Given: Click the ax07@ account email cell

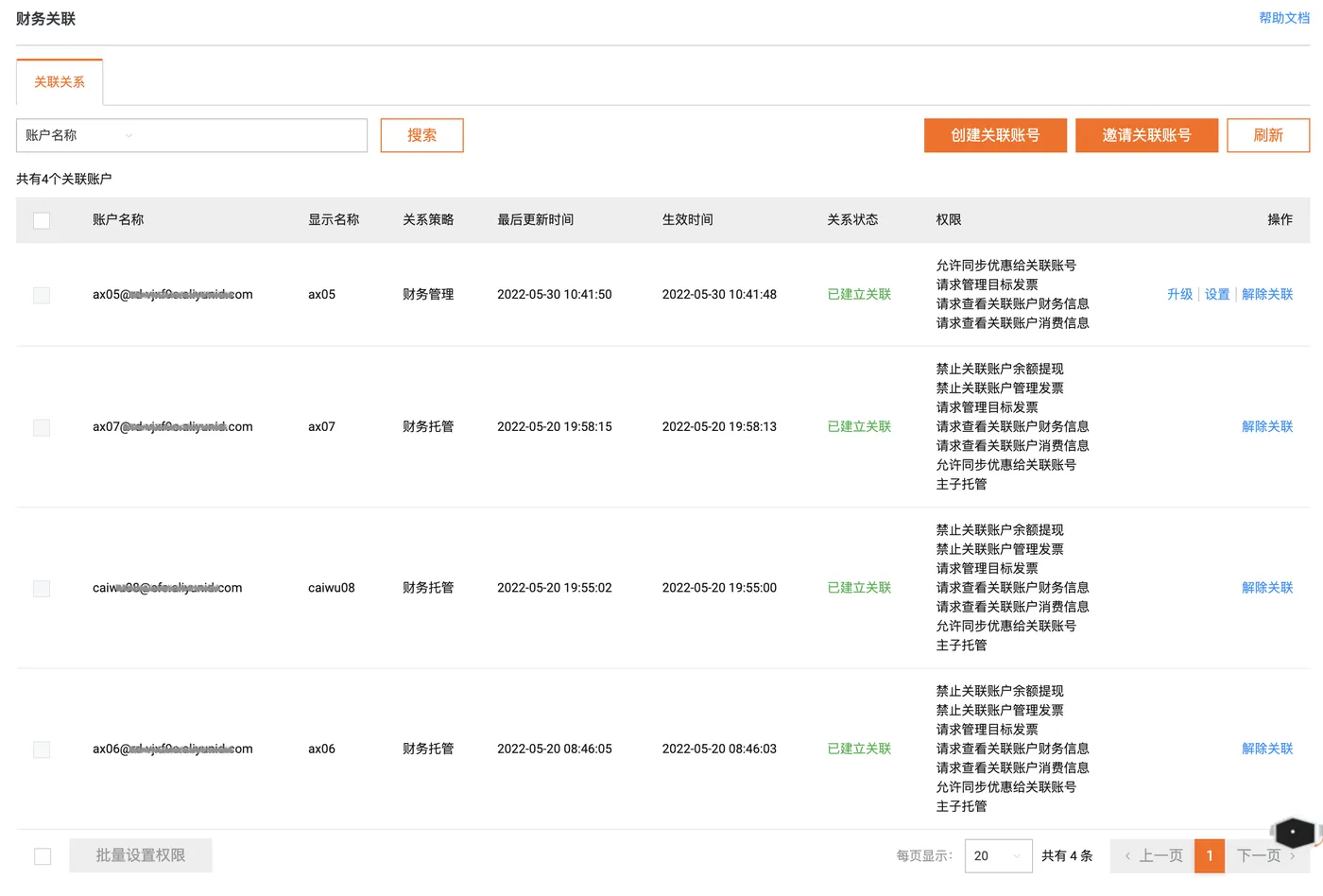Looking at the screenshot, I should 173,426.
